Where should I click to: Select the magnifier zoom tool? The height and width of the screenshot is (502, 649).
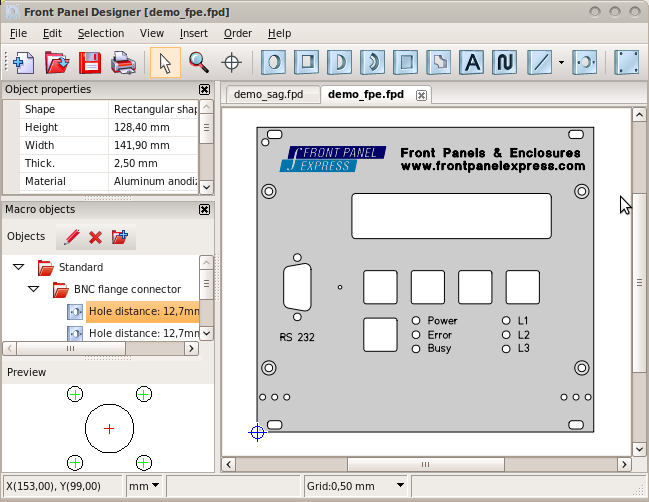pos(199,62)
